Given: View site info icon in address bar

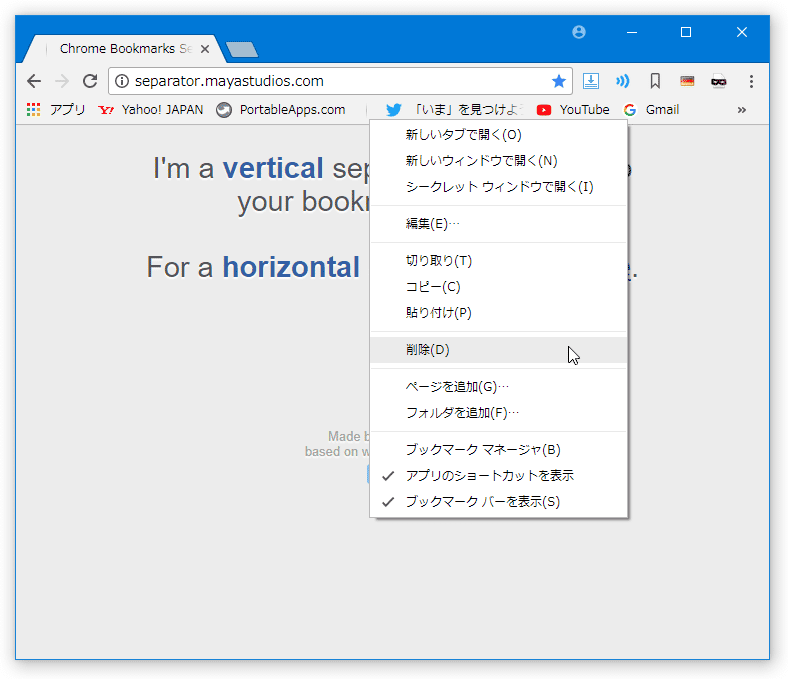Looking at the screenshot, I should [x=122, y=81].
